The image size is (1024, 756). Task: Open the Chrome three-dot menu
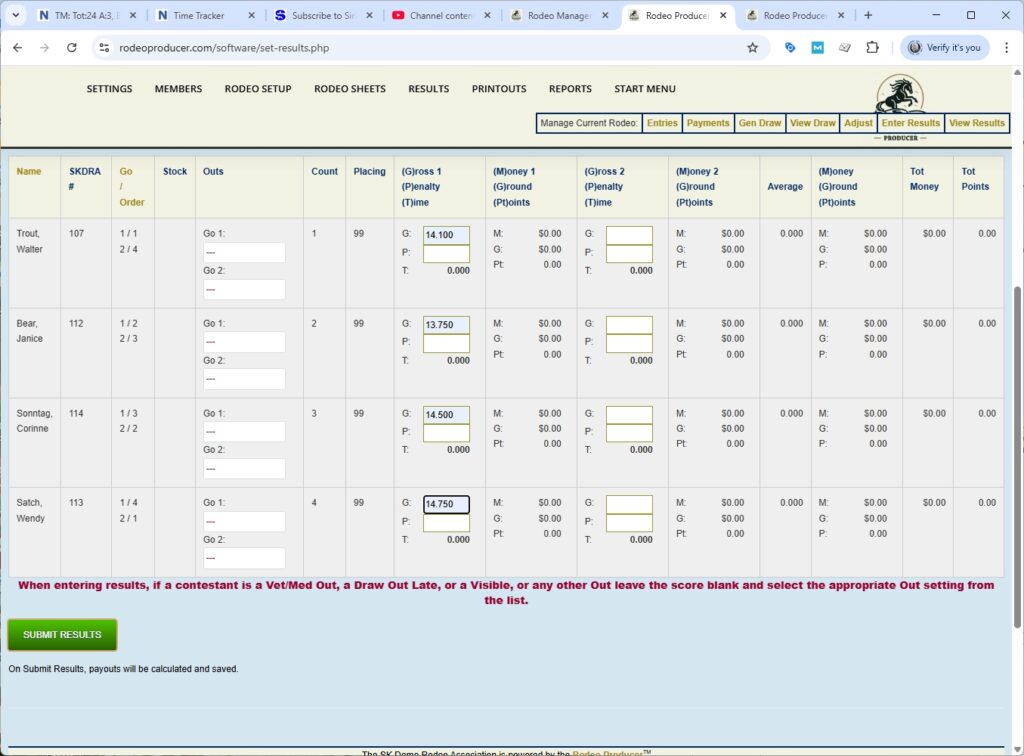click(x=1008, y=47)
